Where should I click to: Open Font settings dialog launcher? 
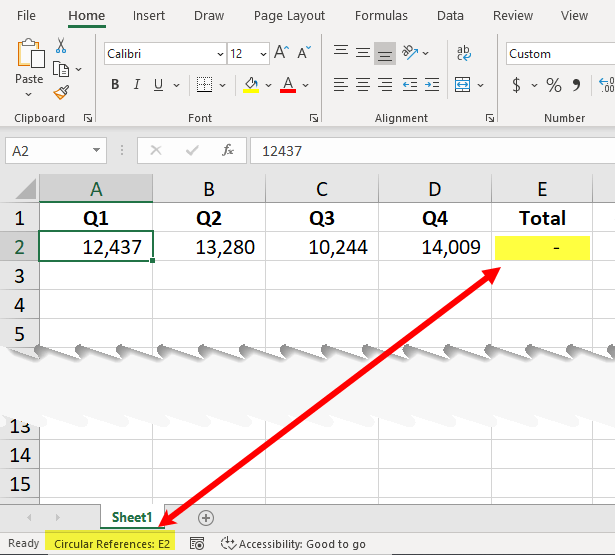[314, 118]
